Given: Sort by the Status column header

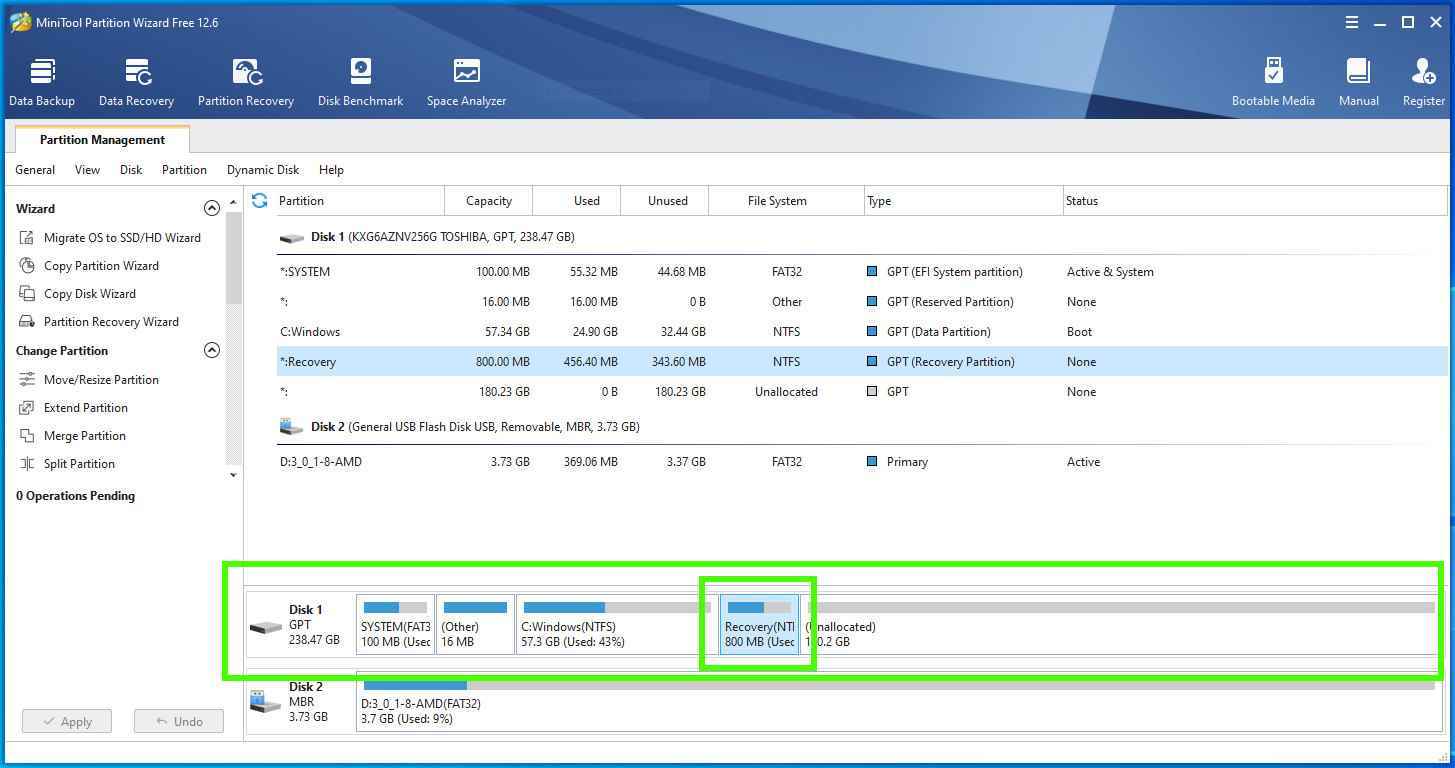Looking at the screenshot, I should pyautogui.click(x=1254, y=200).
